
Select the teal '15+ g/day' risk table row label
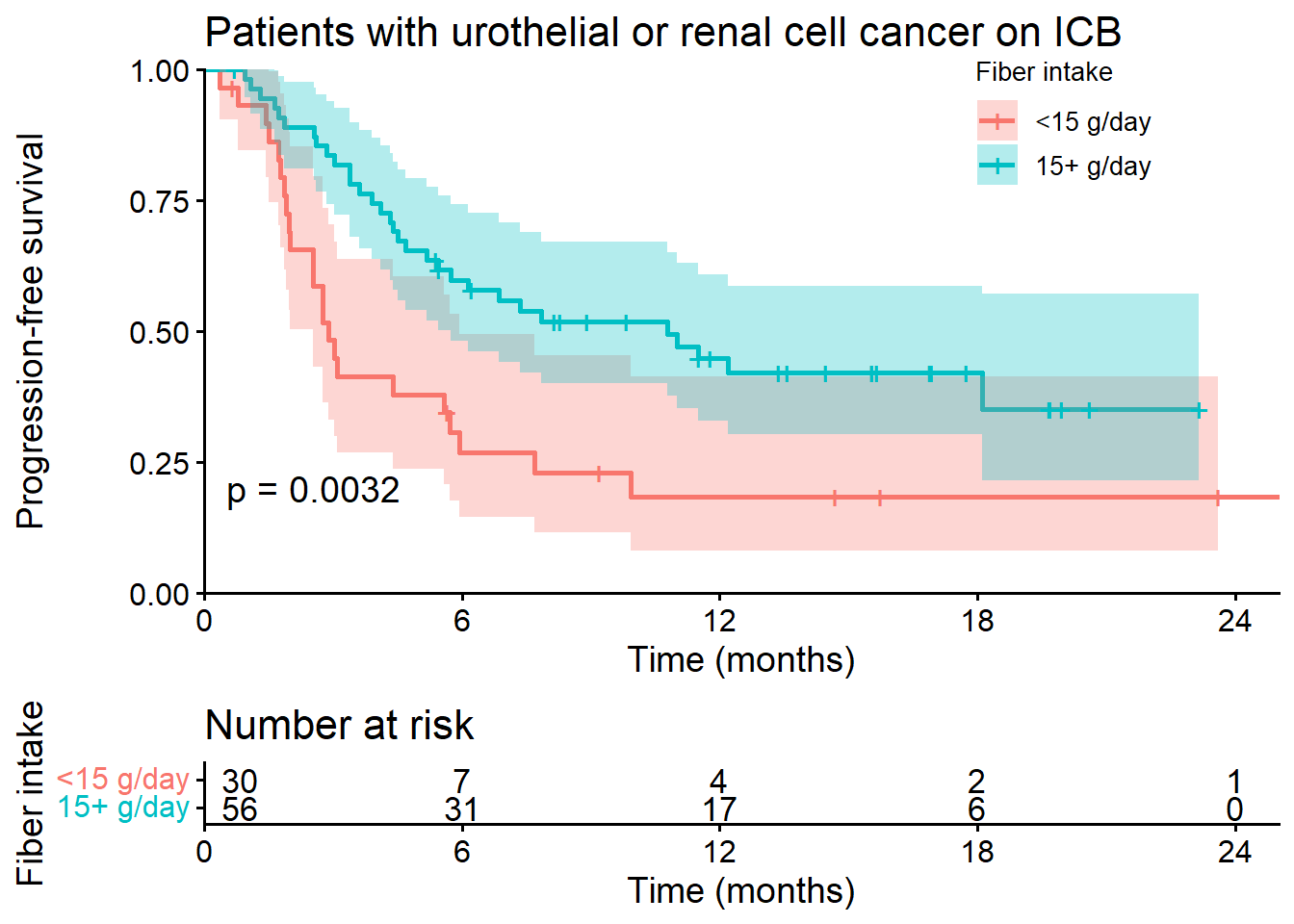122,807
